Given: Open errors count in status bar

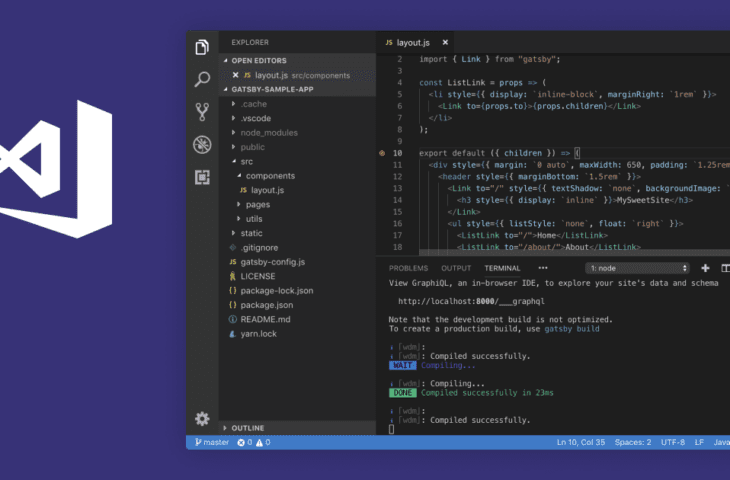Looking at the screenshot, I should [x=245, y=442].
